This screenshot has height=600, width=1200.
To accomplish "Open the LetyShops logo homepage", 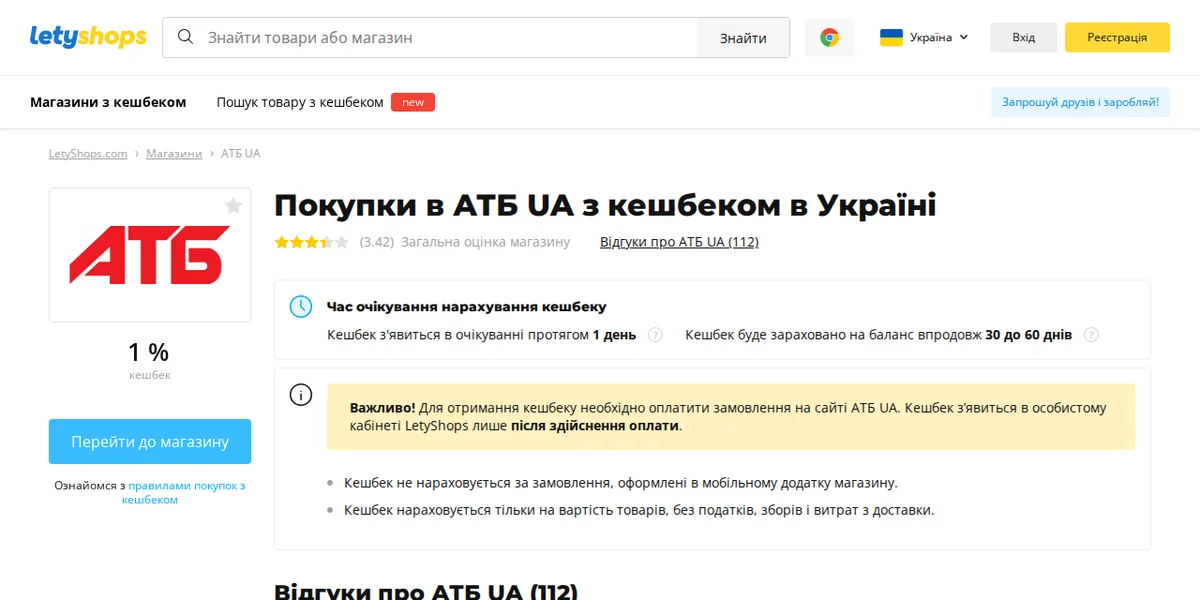I will tap(88, 37).
